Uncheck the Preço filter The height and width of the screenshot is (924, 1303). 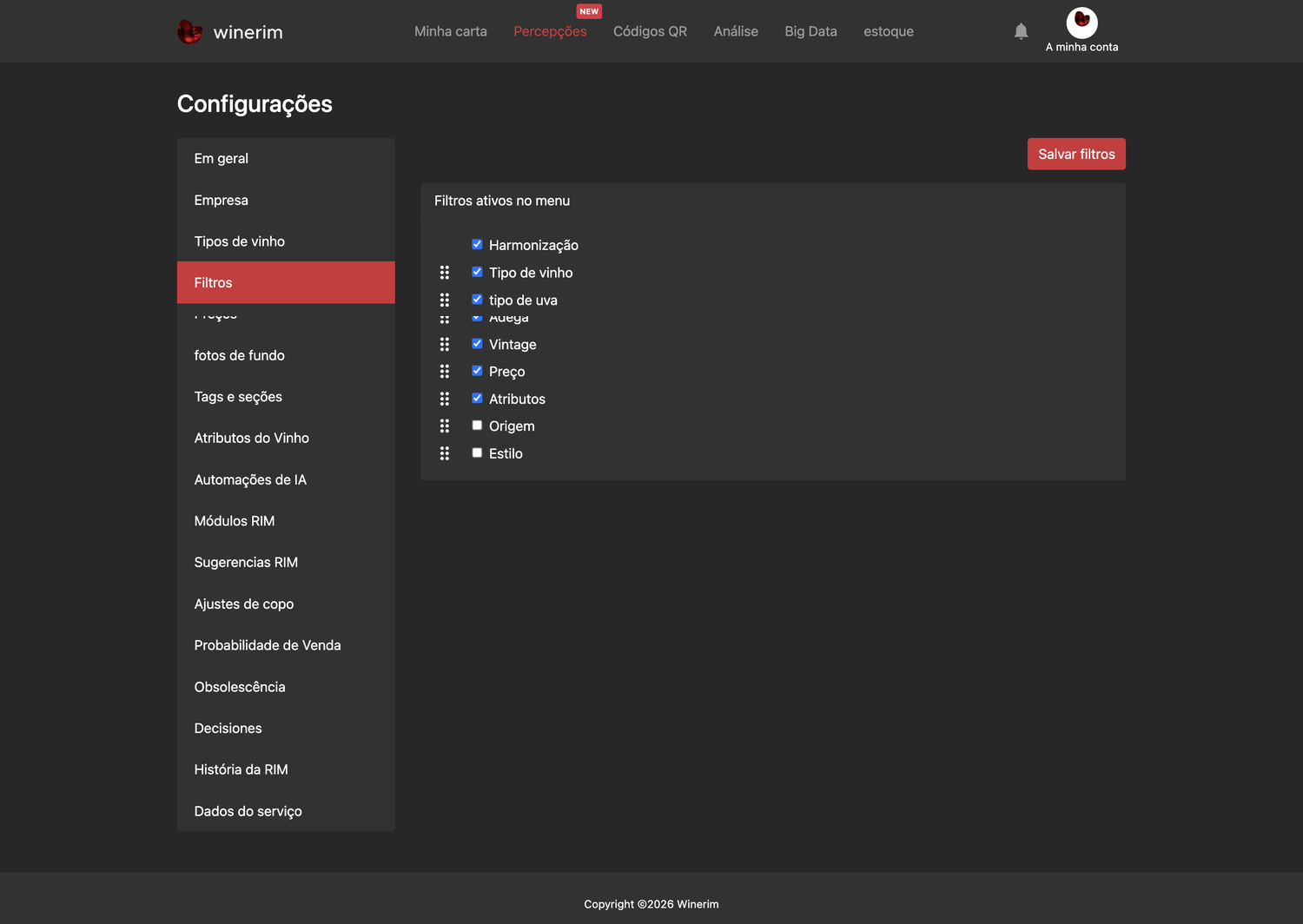pyautogui.click(x=477, y=371)
